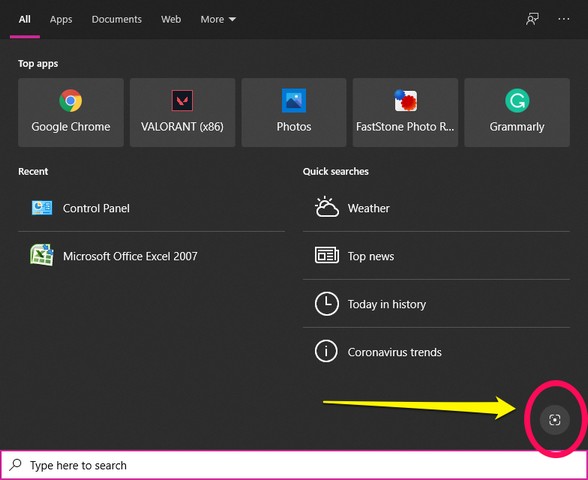Run the Weather quick search
588x480 pixels.
[x=436, y=208]
